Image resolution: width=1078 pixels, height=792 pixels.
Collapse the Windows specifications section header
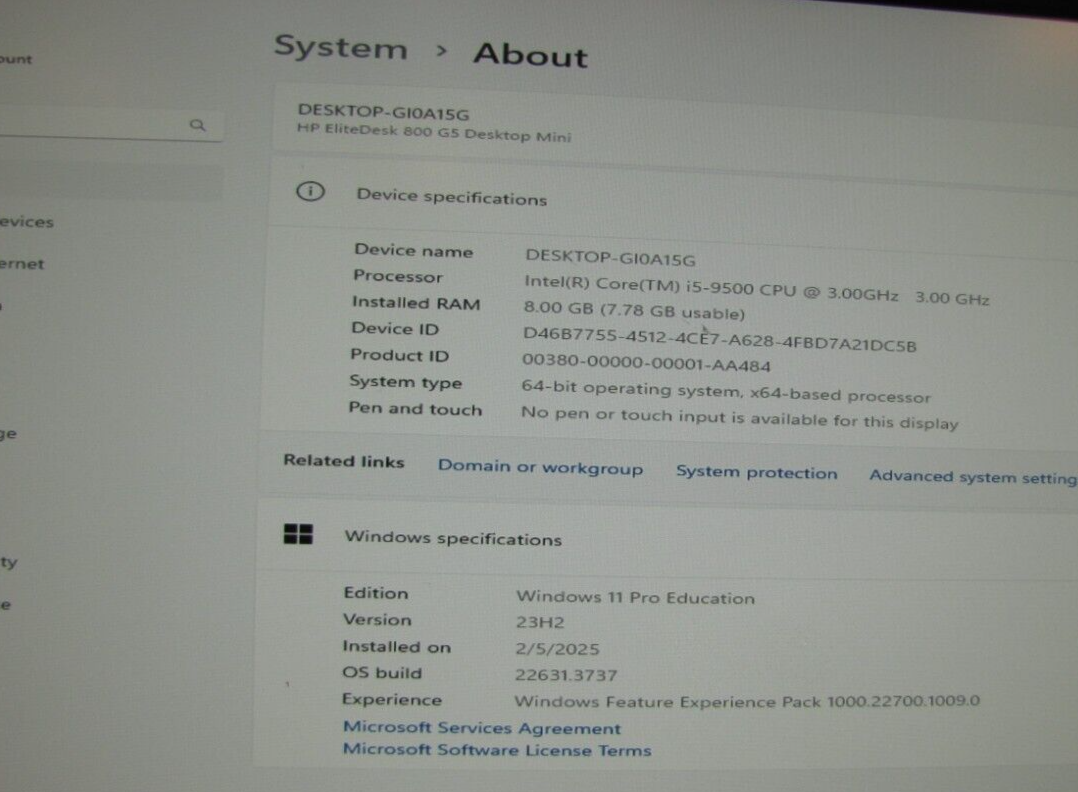667,538
